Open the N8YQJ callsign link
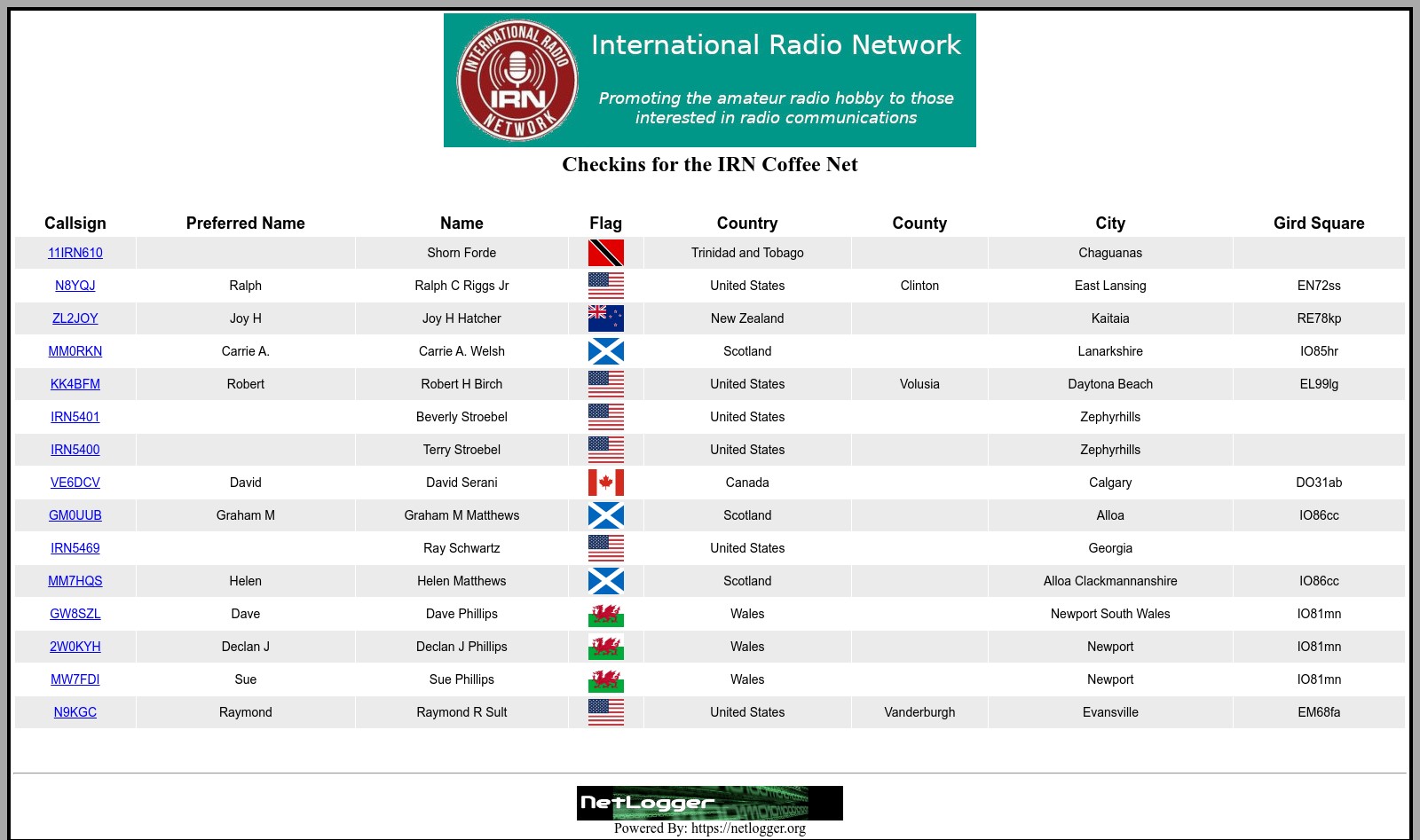 click(75, 286)
